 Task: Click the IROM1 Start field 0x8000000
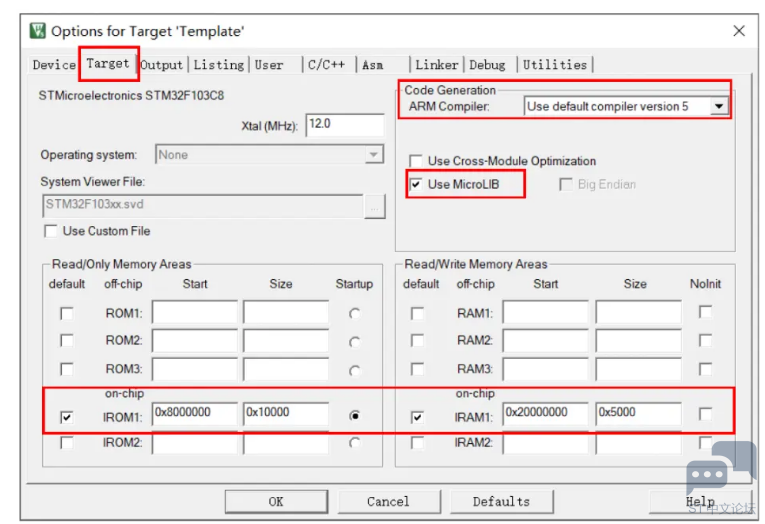[x=195, y=413]
